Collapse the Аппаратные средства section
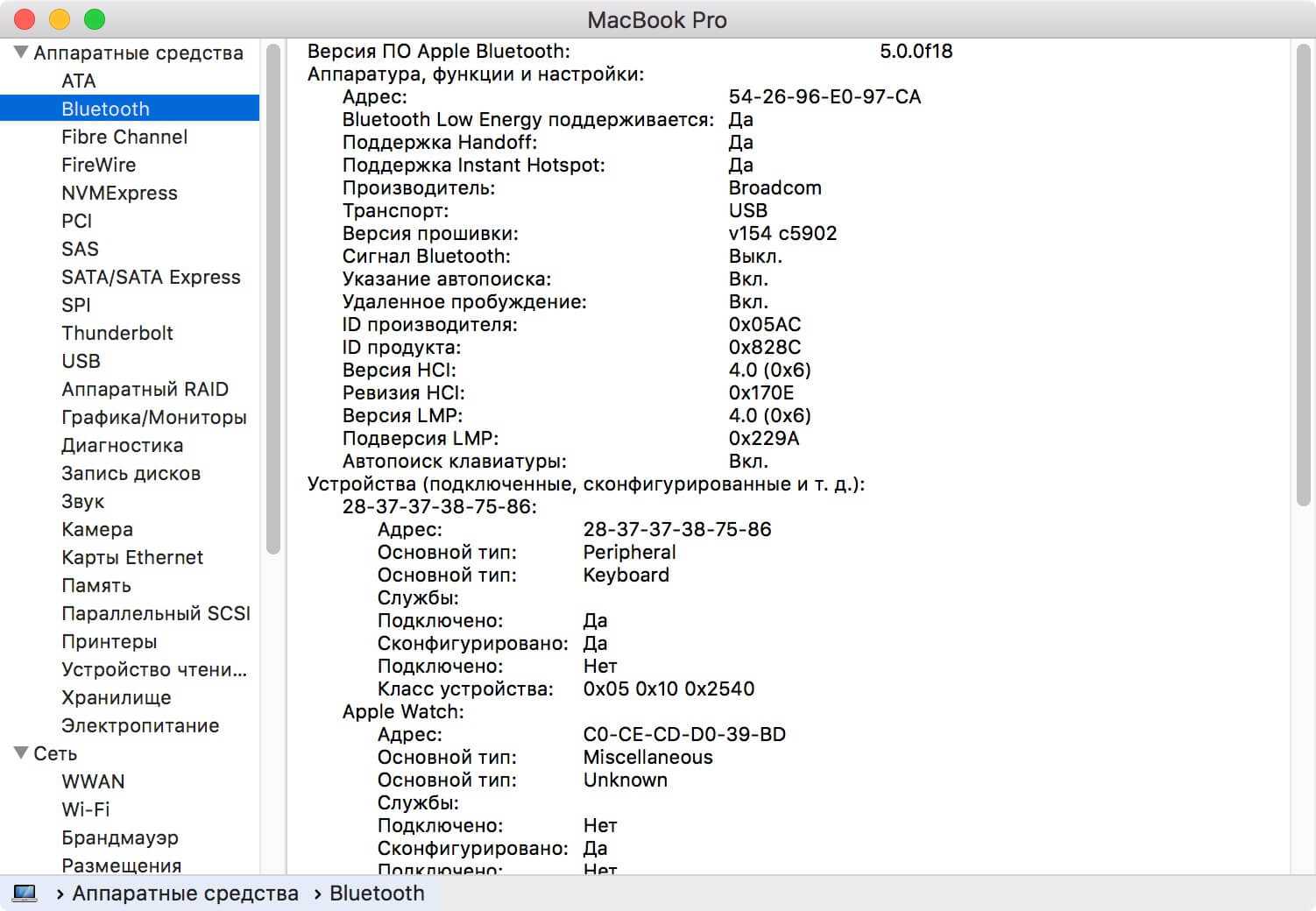1316x911 pixels. 21,53
